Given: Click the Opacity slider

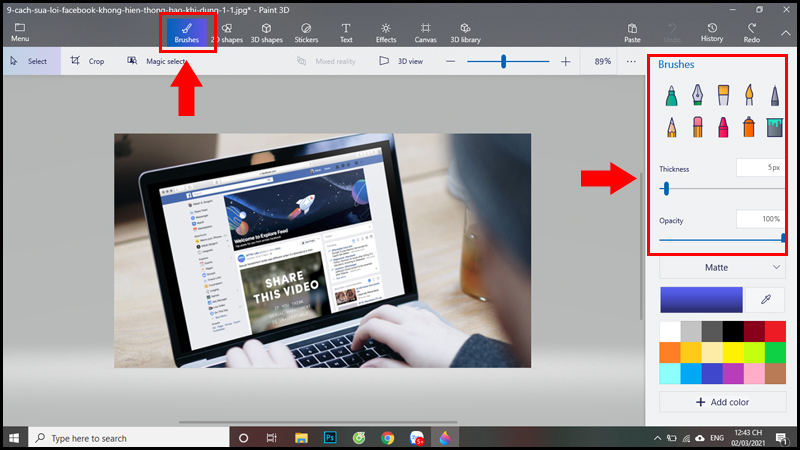Looking at the screenshot, I should [x=721, y=239].
